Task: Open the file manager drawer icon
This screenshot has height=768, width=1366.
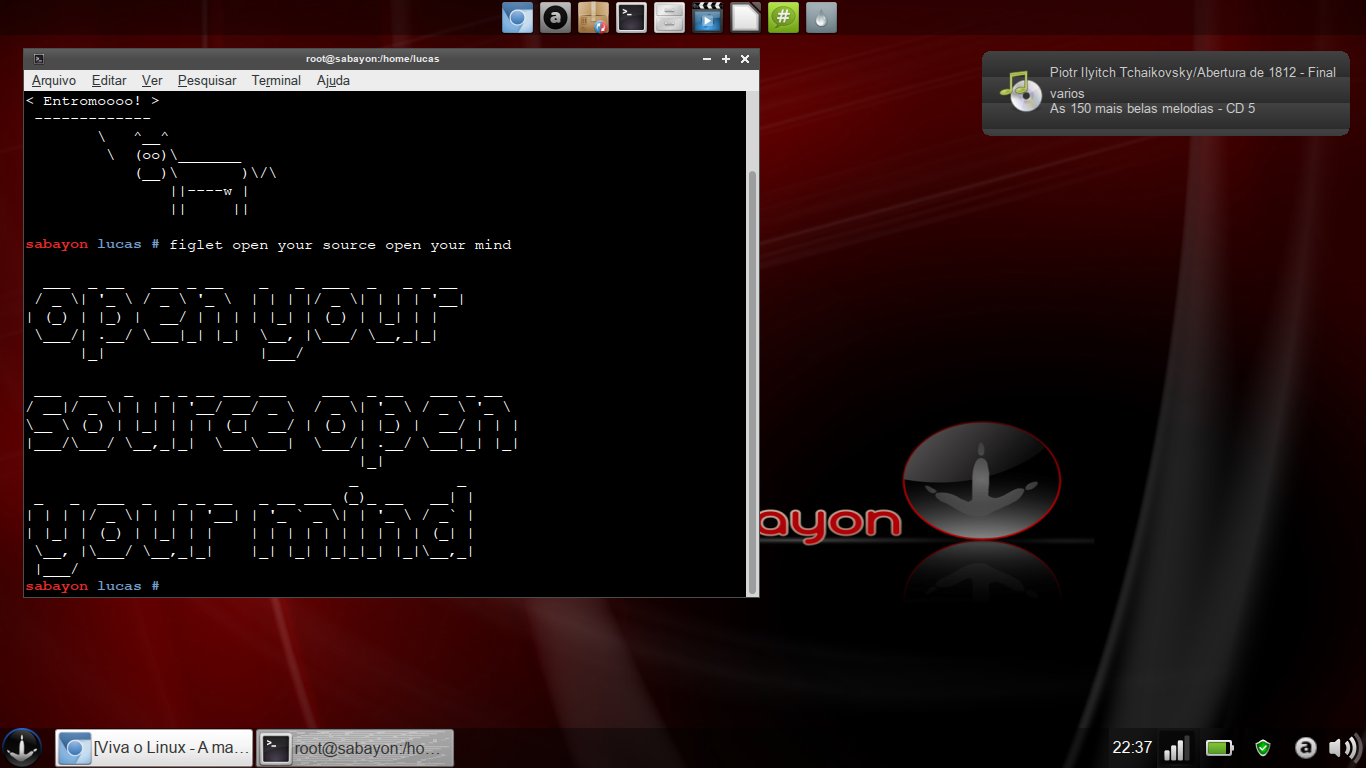Action: [669, 17]
